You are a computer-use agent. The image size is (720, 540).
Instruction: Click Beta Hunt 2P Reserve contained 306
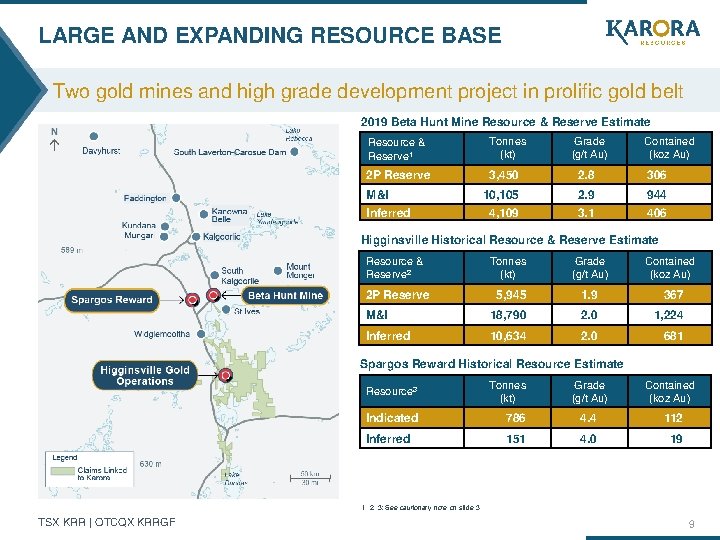[x=656, y=175]
